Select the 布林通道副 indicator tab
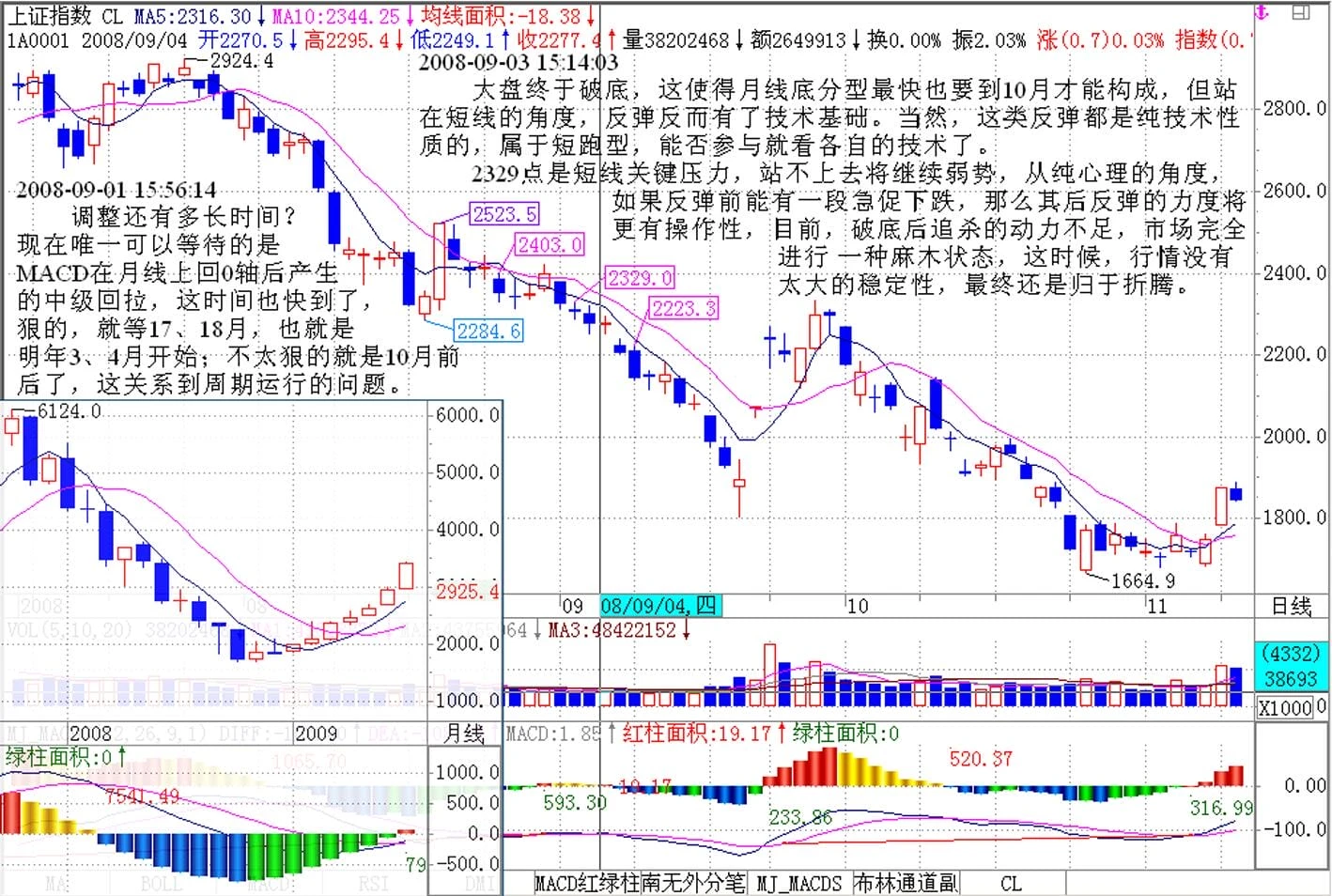The width and height of the screenshot is (1332, 896). click(x=906, y=883)
